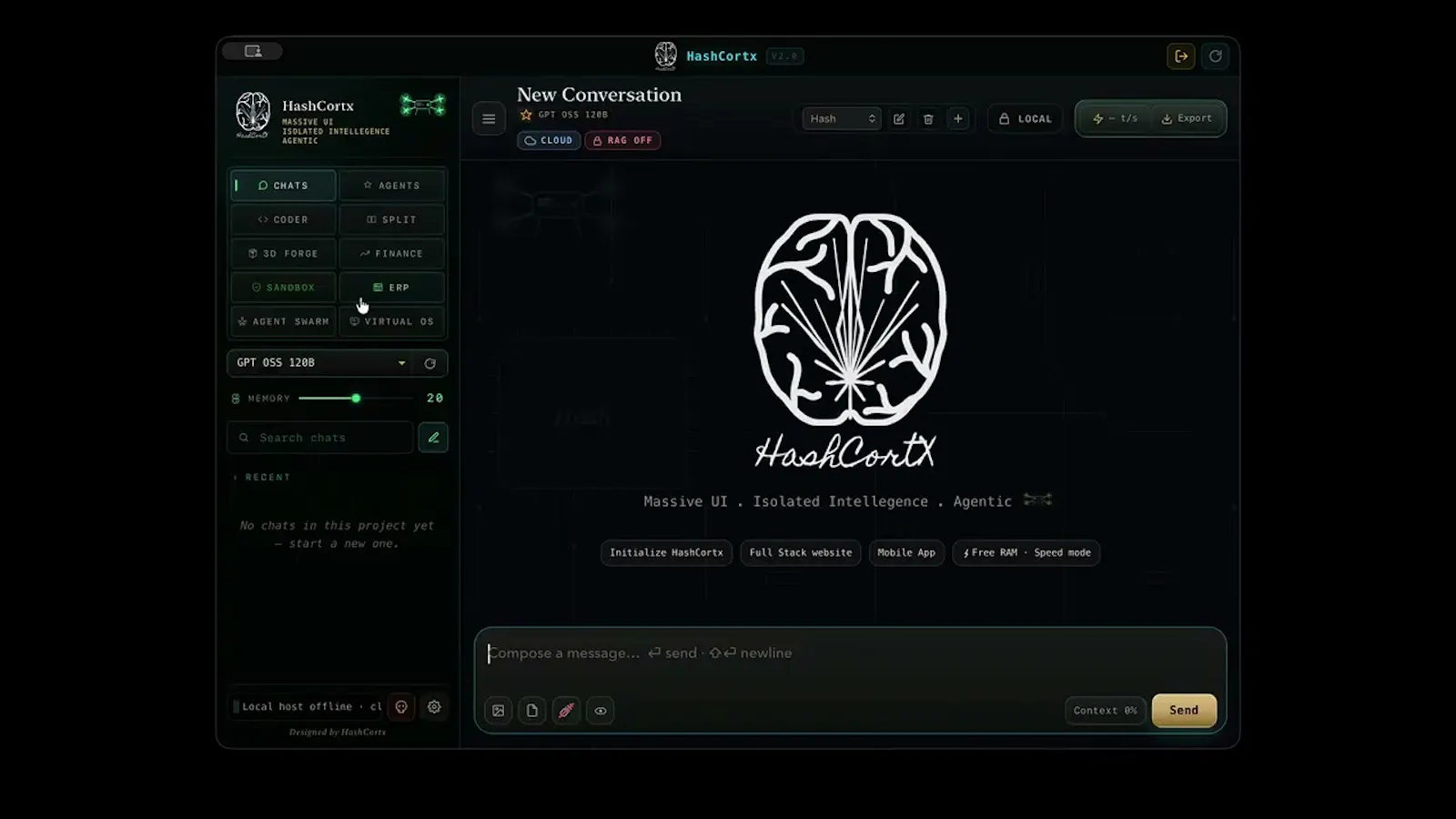Open the ERP tab
Image resolution: width=1456 pixels, height=819 pixels.
392,287
